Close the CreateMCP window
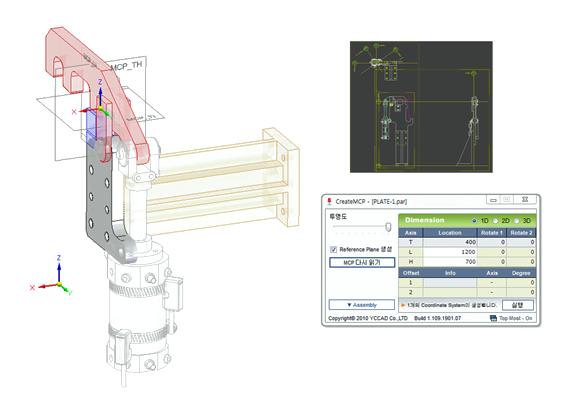The width and height of the screenshot is (573, 410). coord(525,200)
